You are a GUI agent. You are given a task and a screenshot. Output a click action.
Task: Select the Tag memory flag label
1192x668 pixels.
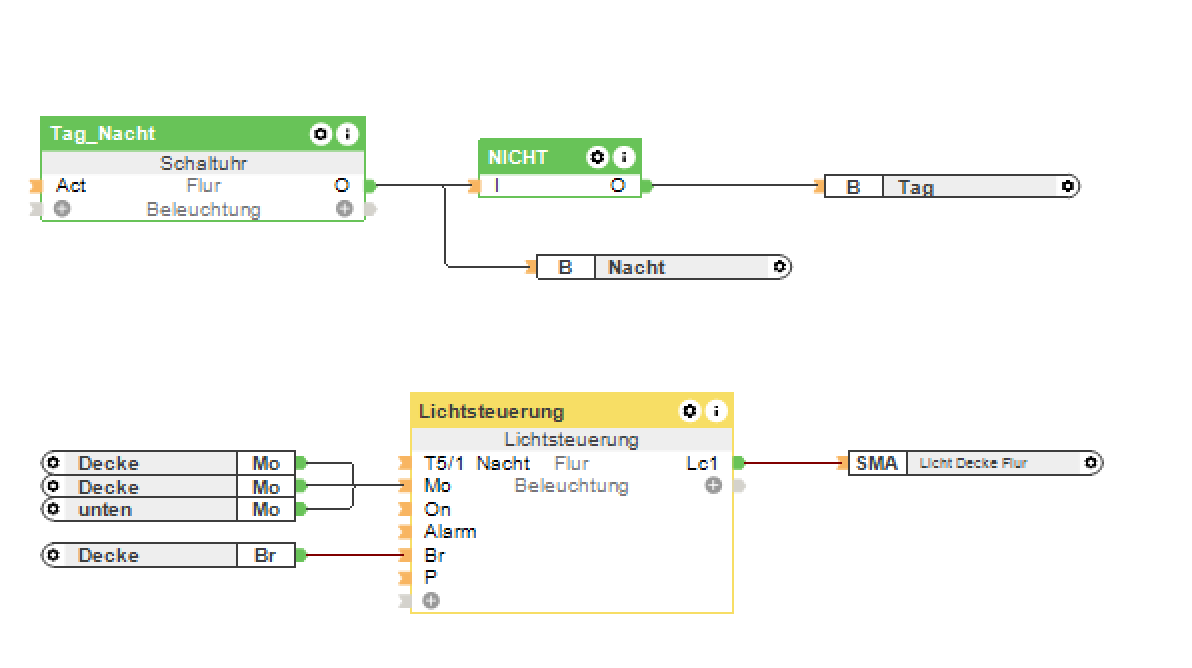[916, 187]
